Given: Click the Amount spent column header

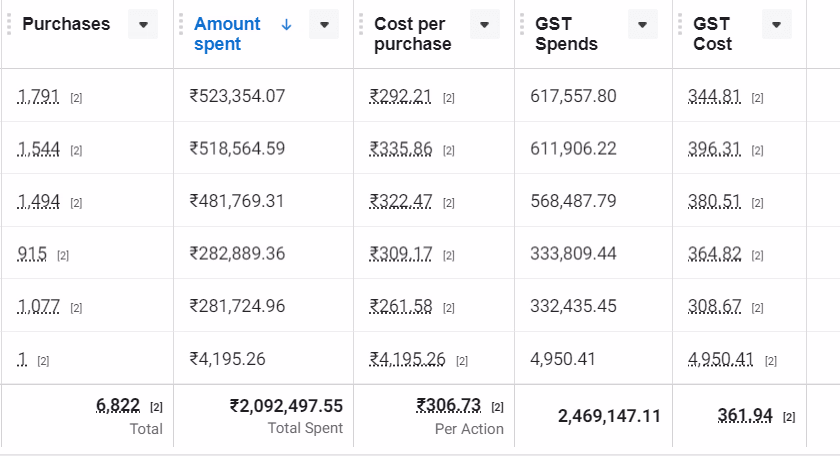Looking at the screenshot, I should click(x=227, y=33).
